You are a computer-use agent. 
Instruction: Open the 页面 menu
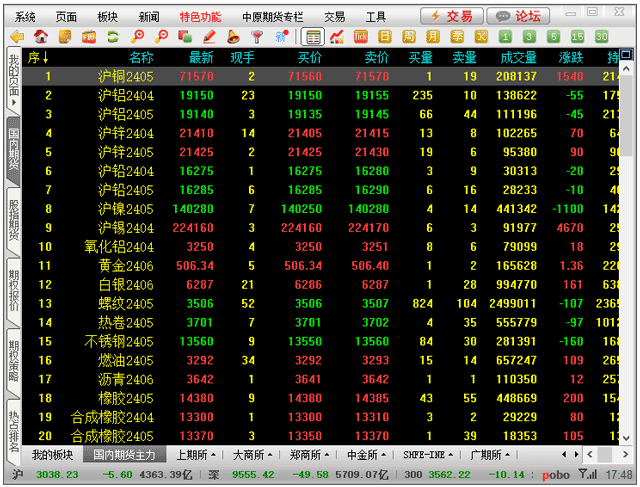[x=66, y=17]
